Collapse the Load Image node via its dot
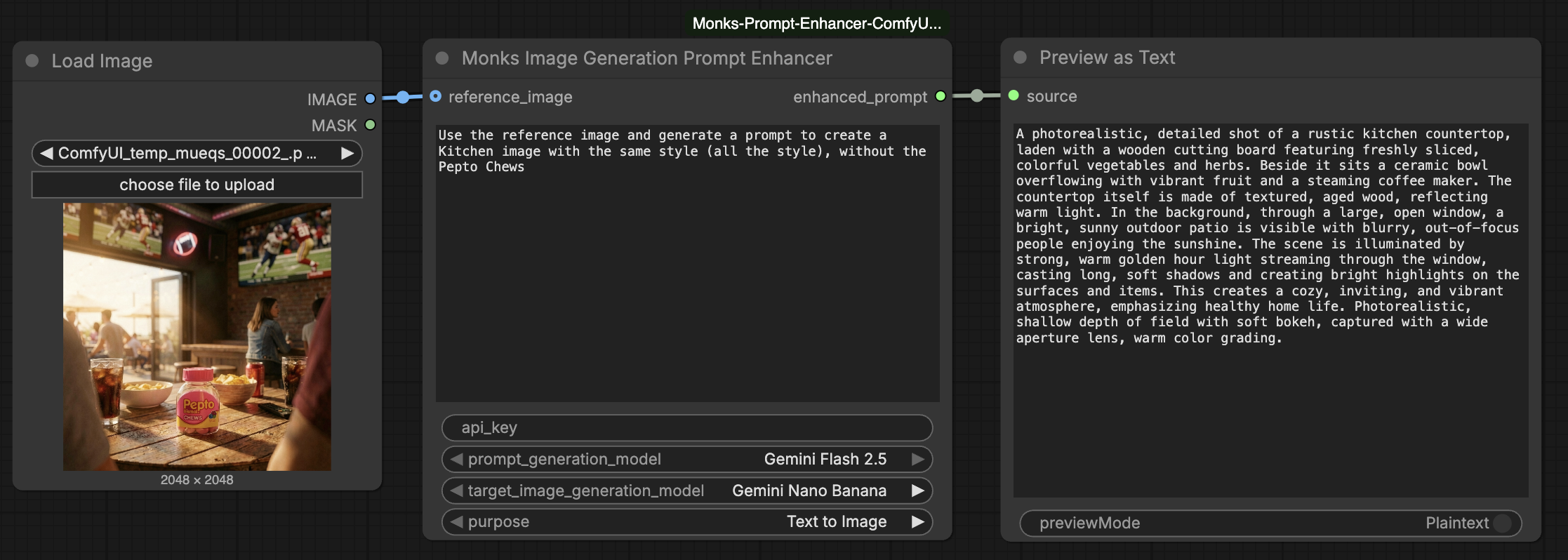The image size is (1568, 560). pyautogui.click(x=32, y=61)
